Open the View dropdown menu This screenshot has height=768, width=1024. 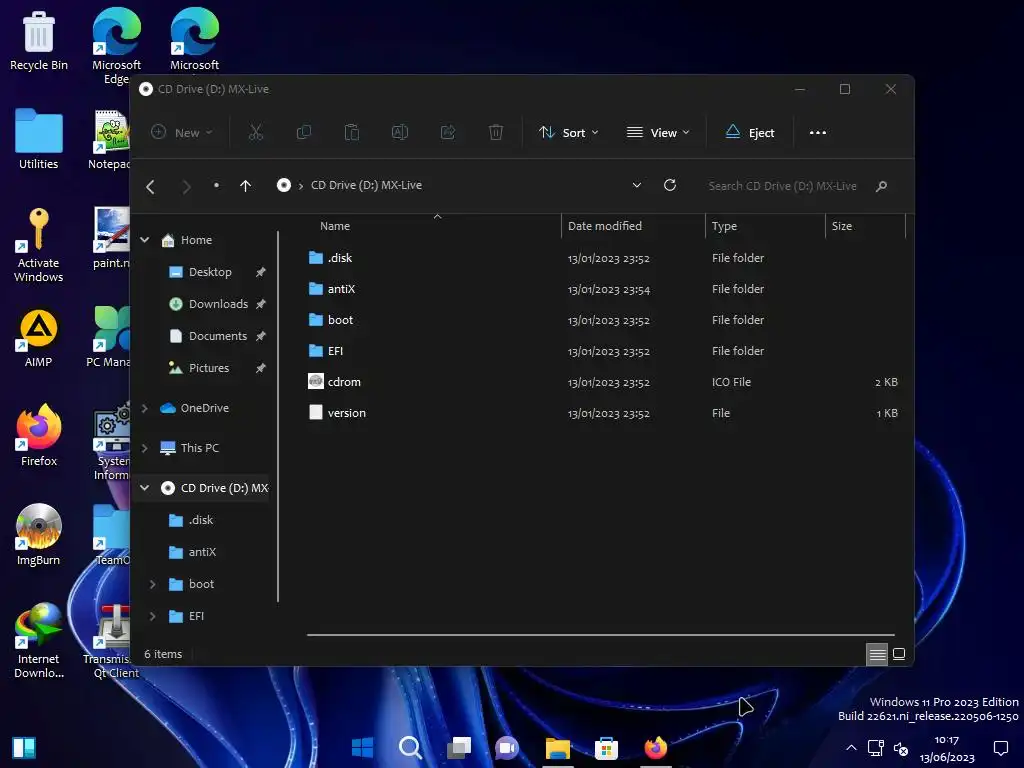tap(658, 133)
